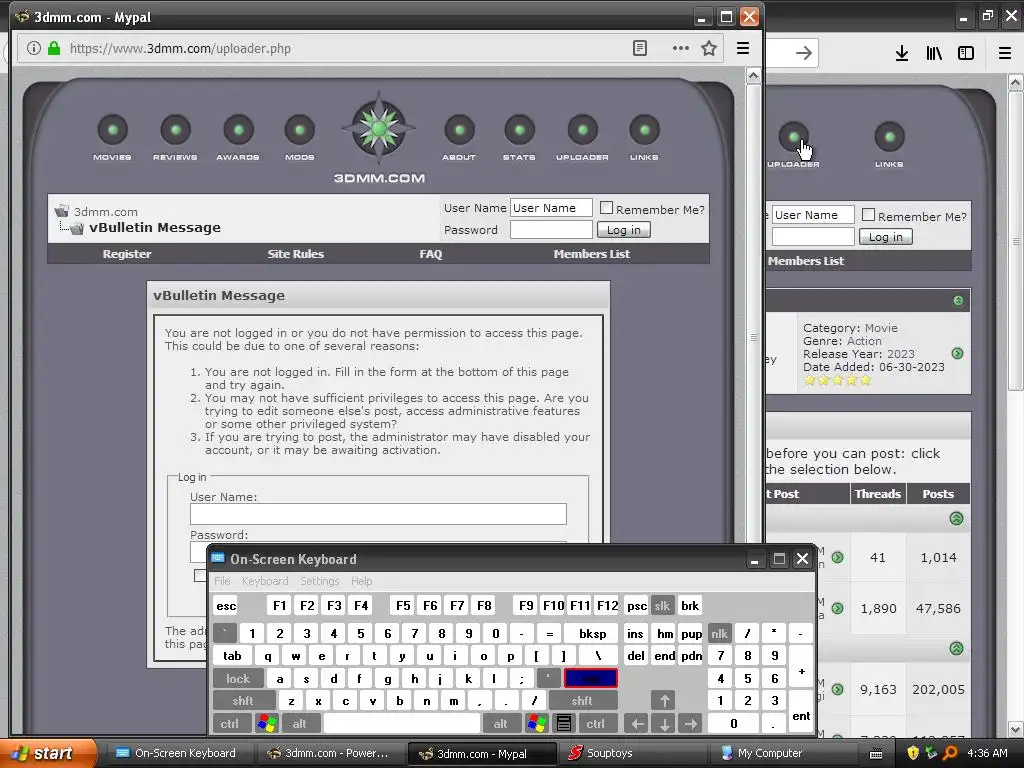
Task: Toggle the slk scroll lock key
Action: click(662, 605)
